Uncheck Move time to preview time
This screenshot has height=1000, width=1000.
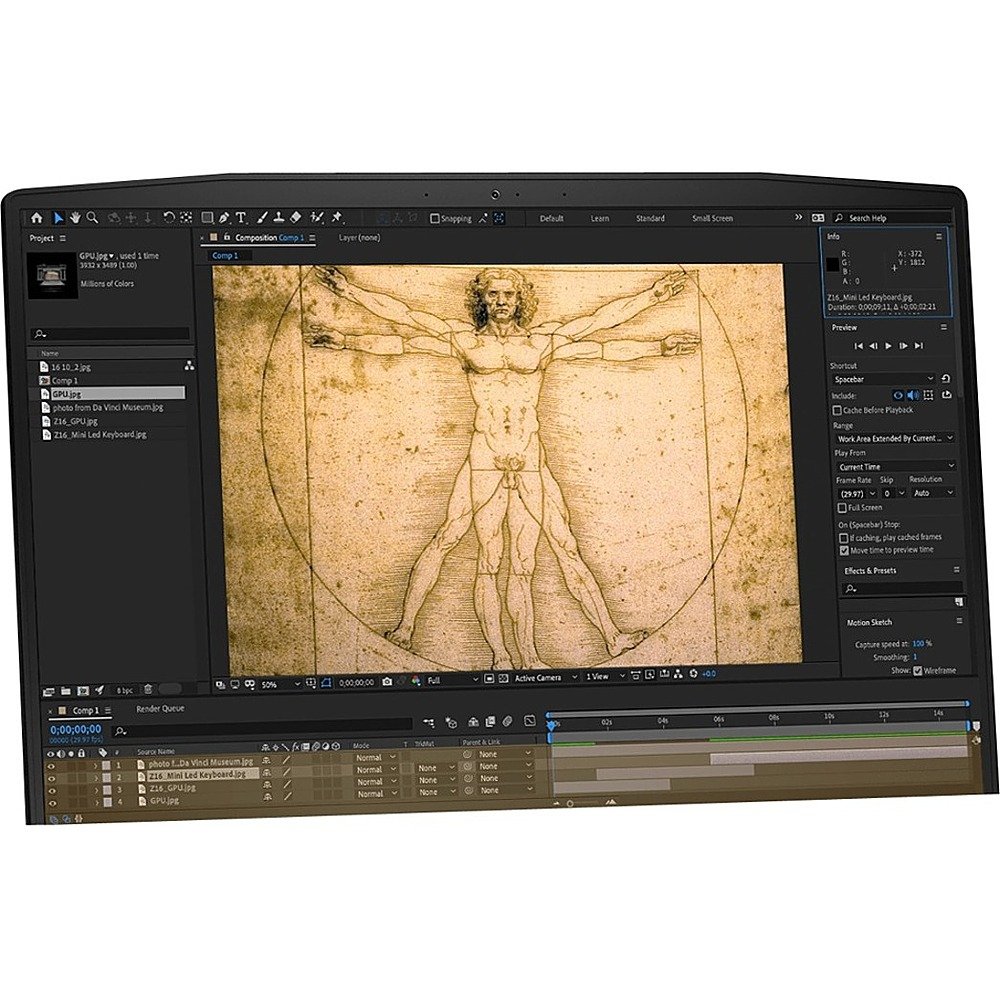click(844, 550)
